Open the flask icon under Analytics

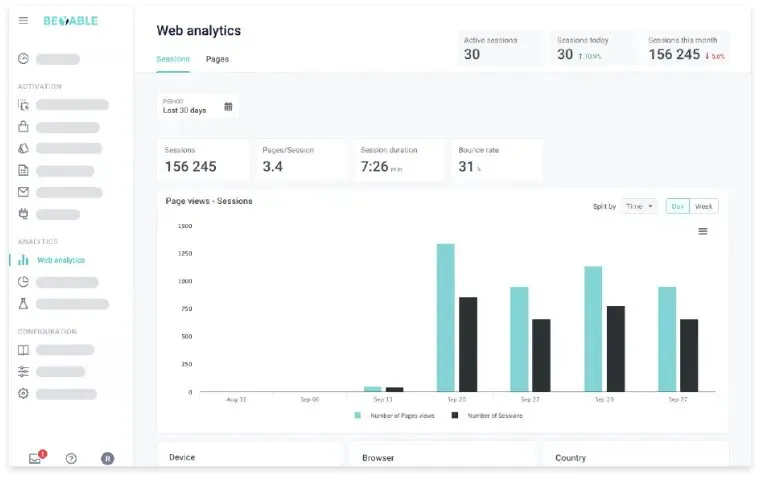tap(24, 304)
